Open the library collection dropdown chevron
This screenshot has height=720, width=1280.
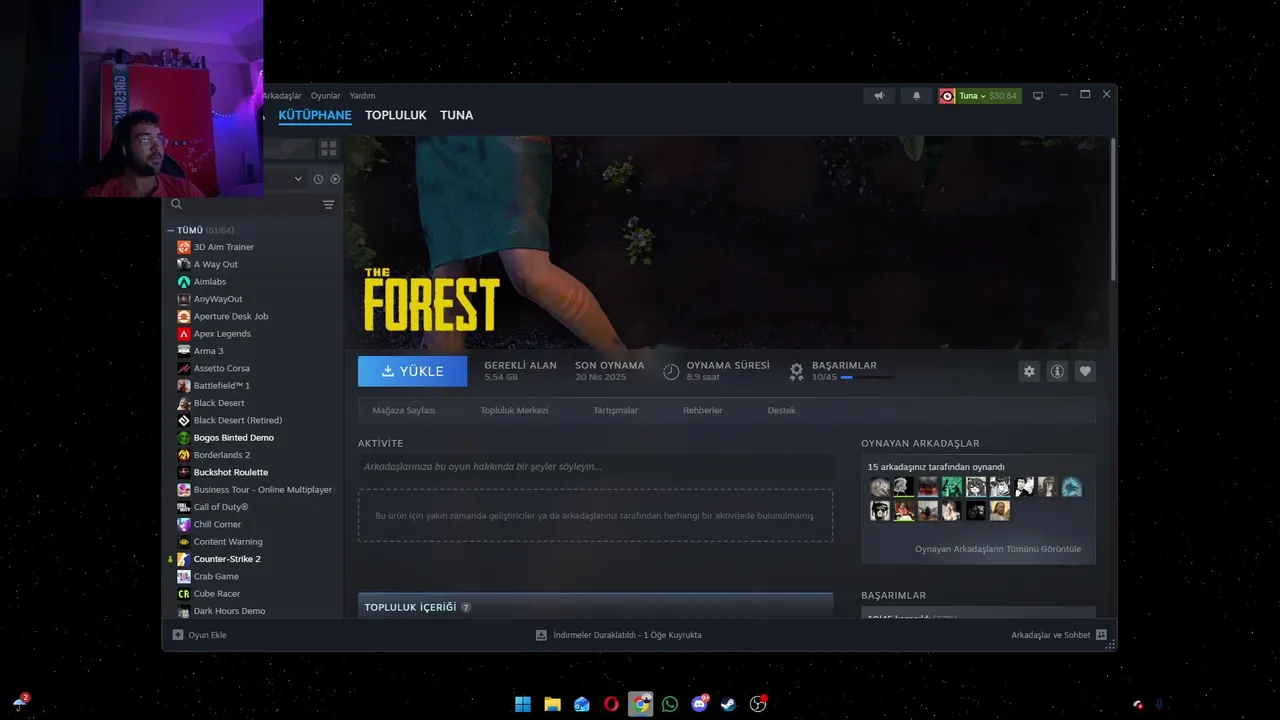(x=297, y=179)
